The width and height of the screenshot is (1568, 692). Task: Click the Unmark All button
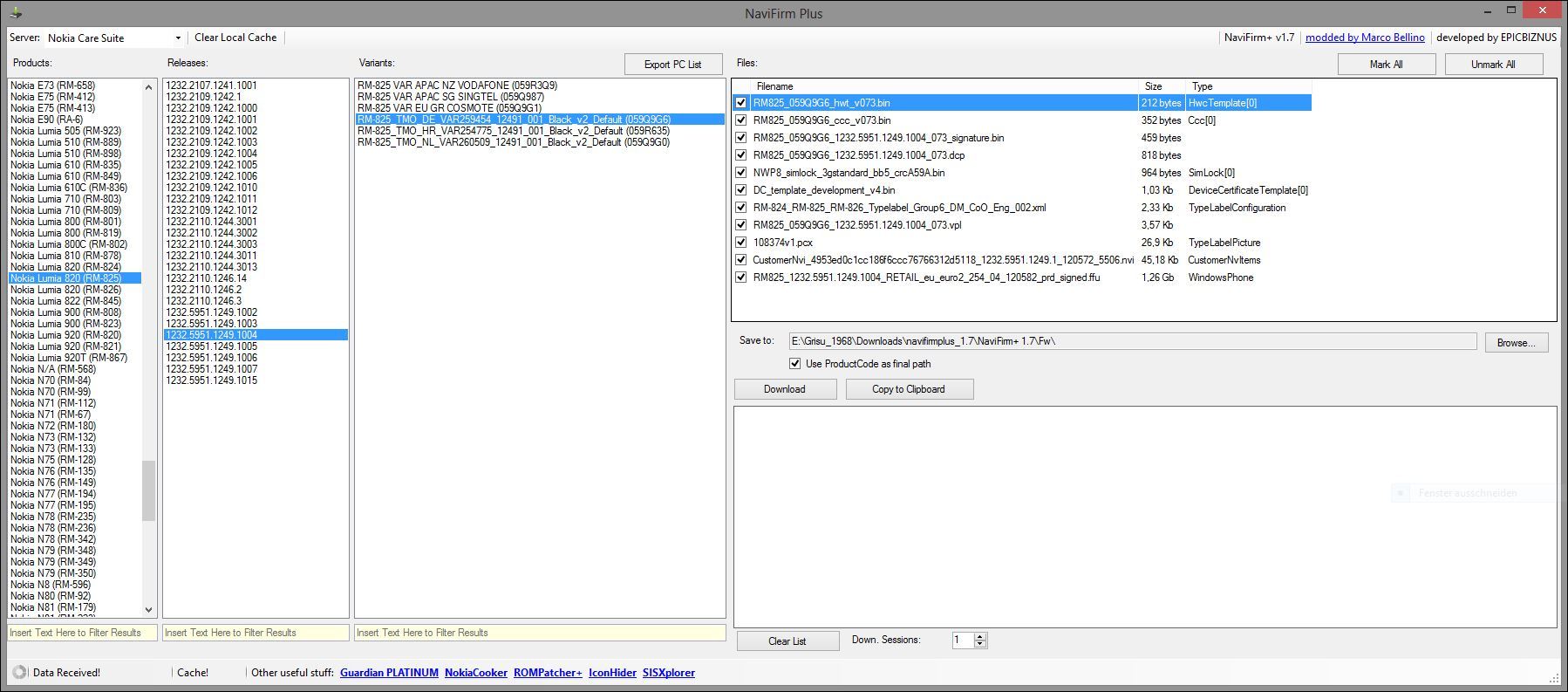1493,65
